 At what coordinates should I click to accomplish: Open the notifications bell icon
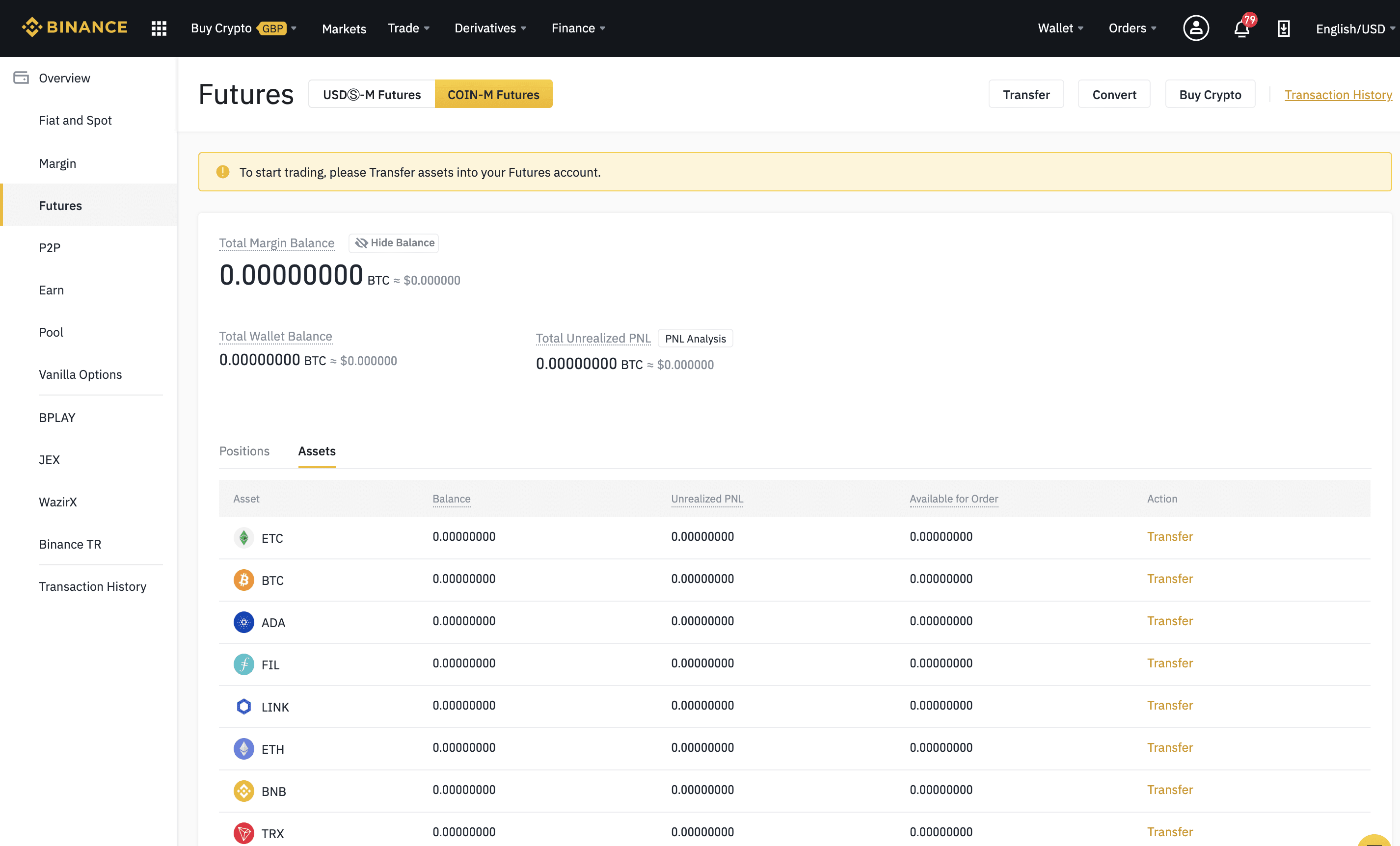[1241, 28]
